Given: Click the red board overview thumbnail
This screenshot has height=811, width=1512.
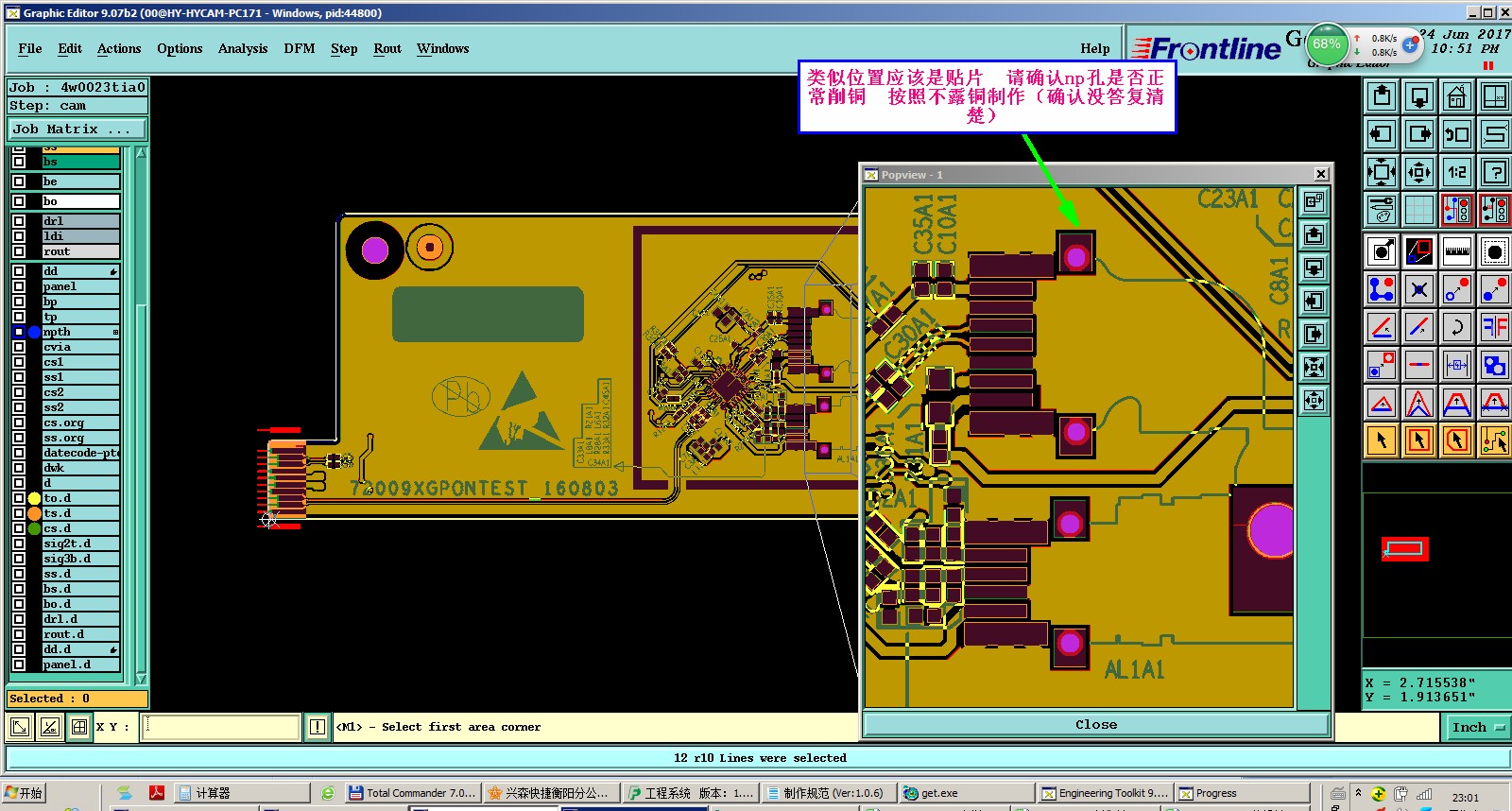Looking at the screenshot, I should (1405, 548).
